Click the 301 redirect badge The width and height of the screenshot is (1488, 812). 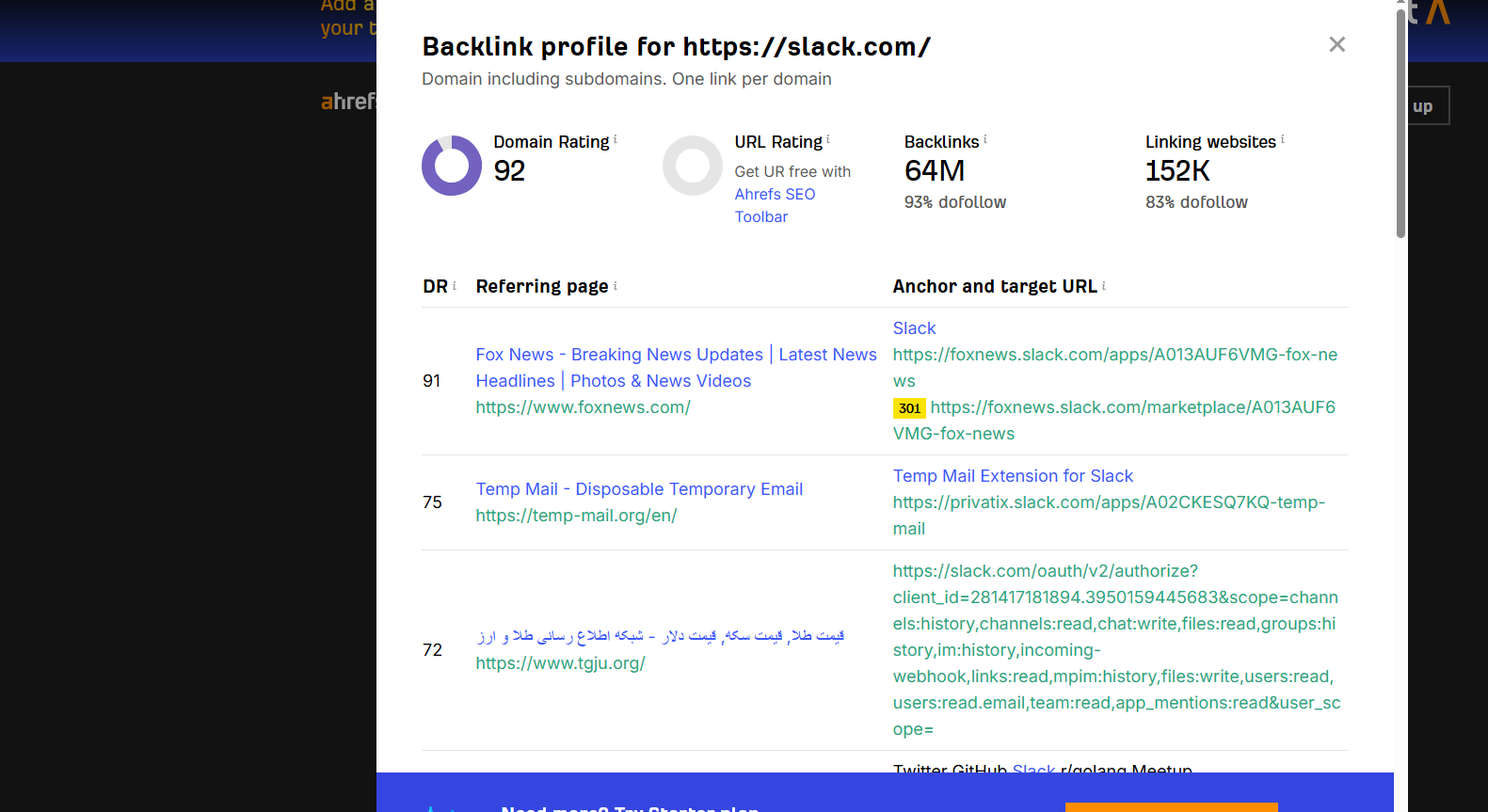909,408
